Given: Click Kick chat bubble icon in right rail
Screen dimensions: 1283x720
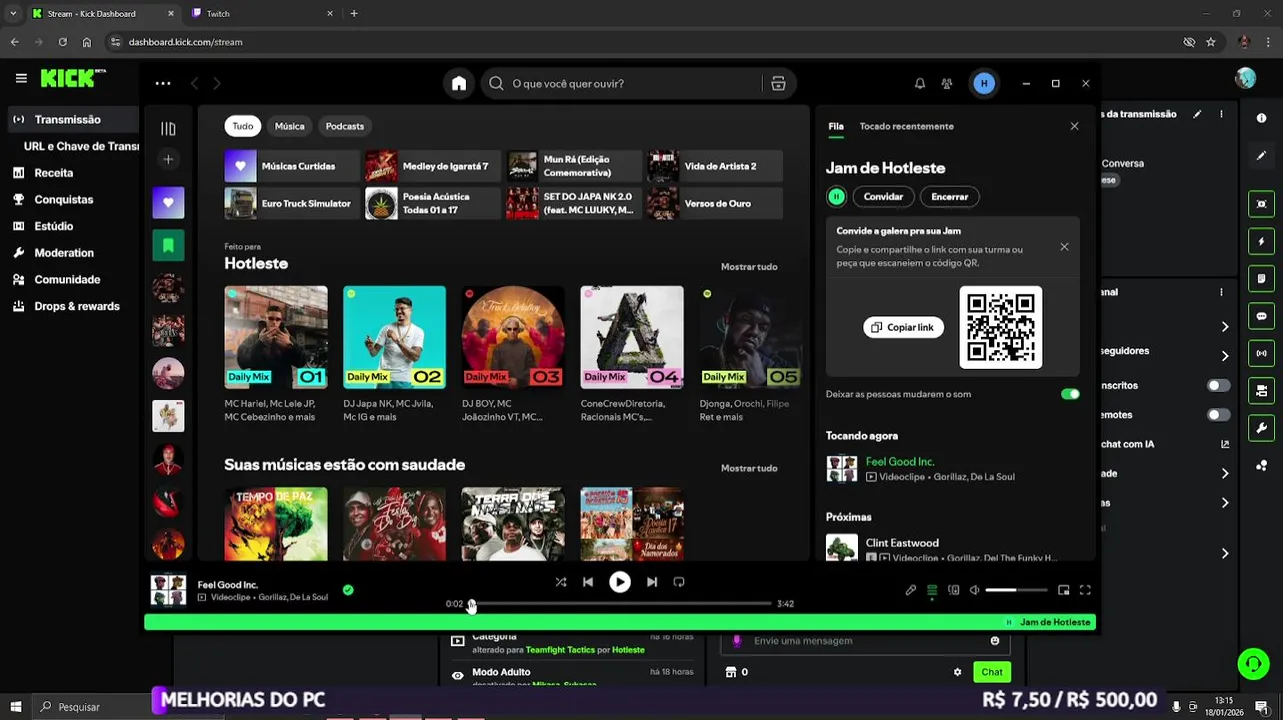Looking at the screenshot, I should 1261,316.
